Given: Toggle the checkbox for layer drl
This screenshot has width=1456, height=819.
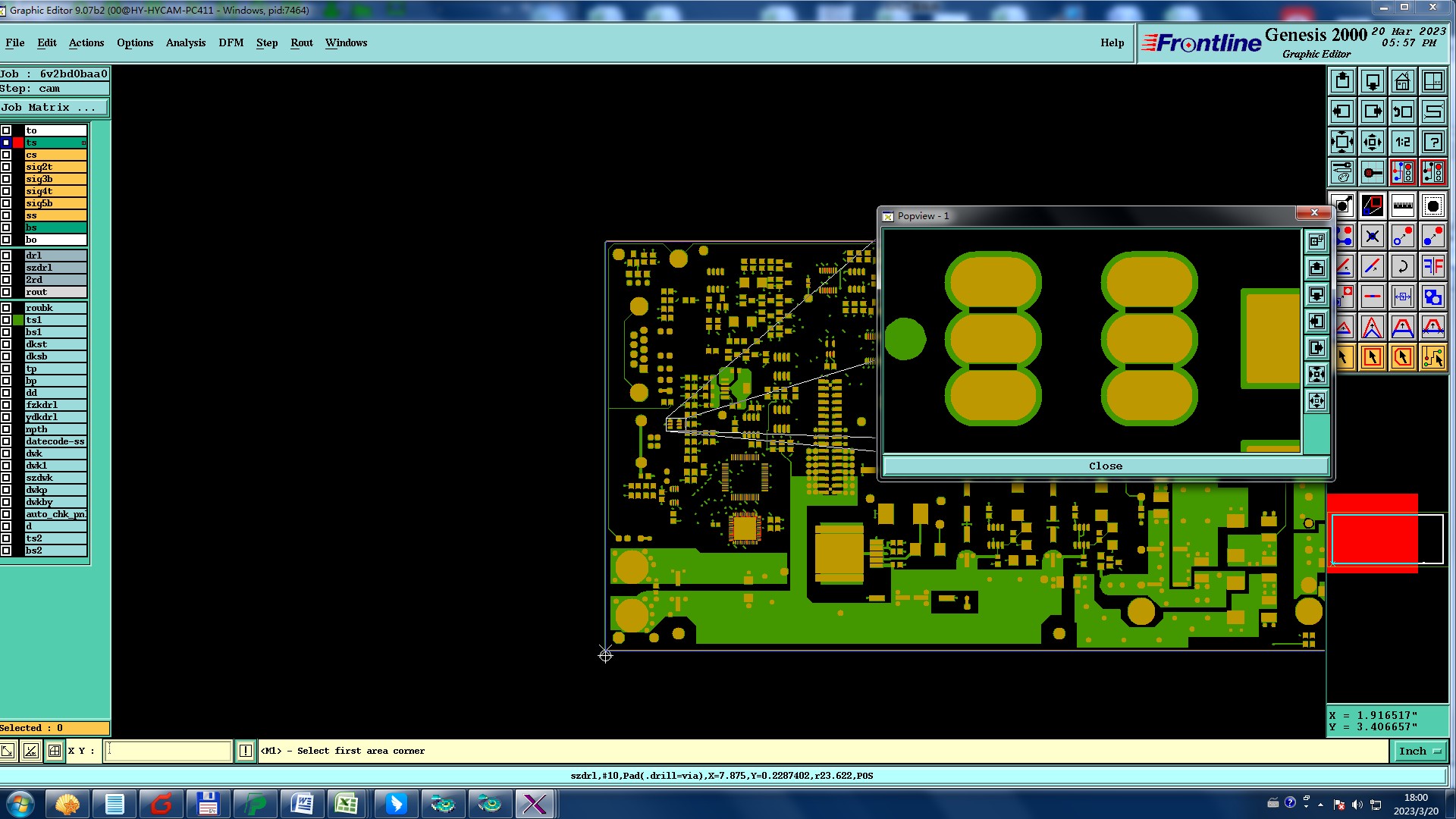Looking at the screenshot, I should click(x=6, y=256).
